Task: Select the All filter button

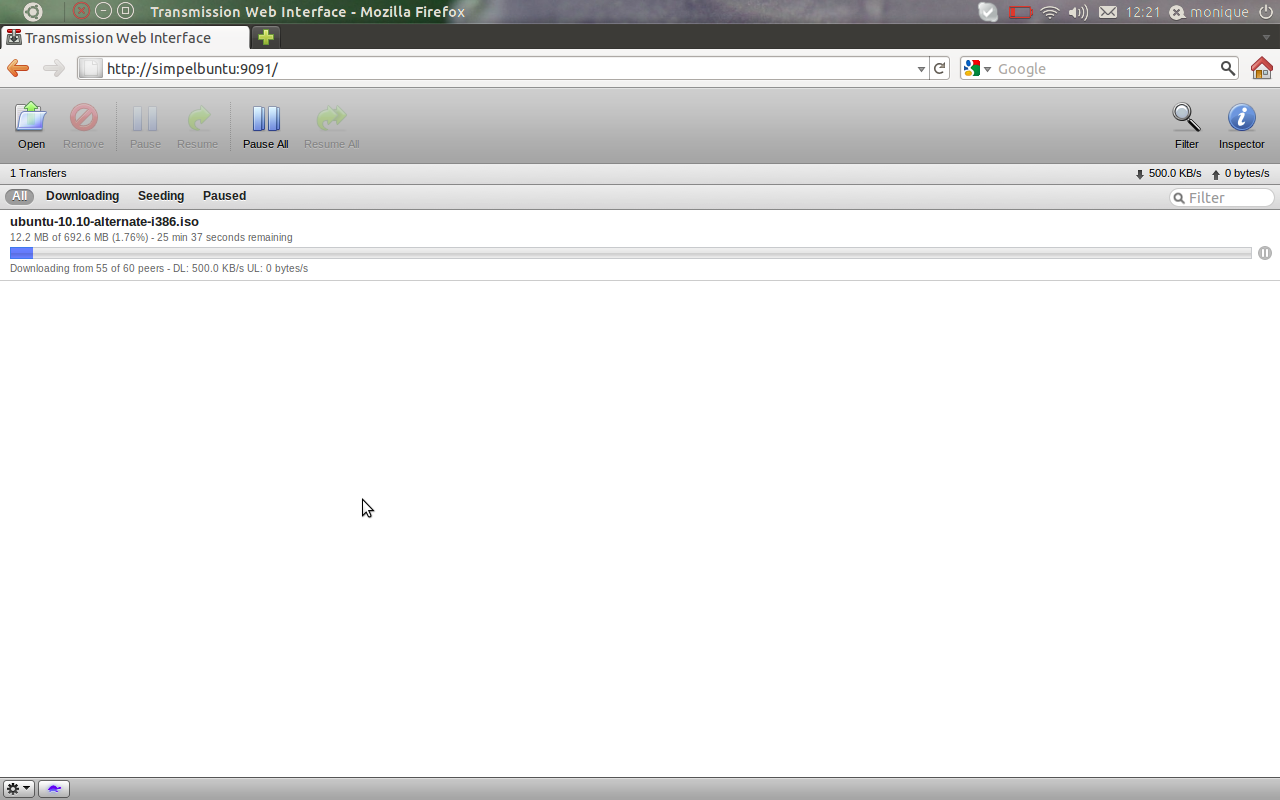Action: [x=19, y=196]
